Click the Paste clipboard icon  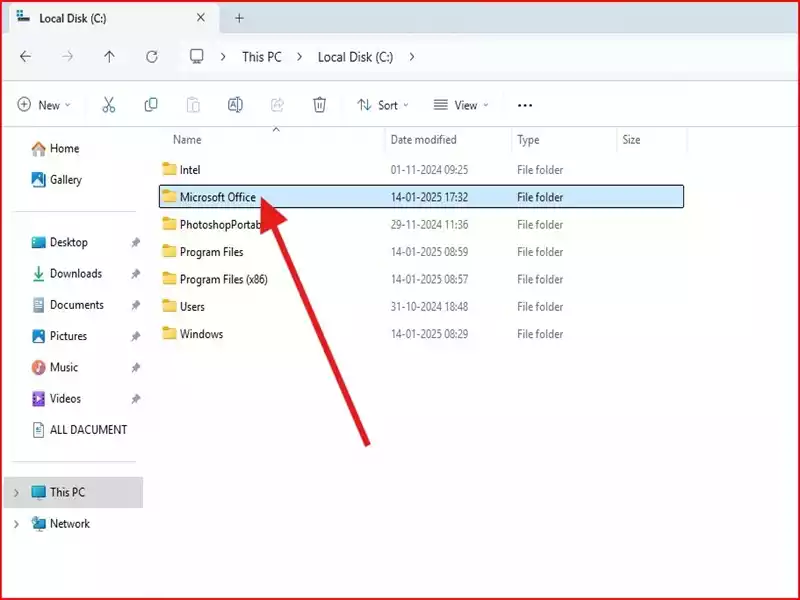(x=193, y=105)
